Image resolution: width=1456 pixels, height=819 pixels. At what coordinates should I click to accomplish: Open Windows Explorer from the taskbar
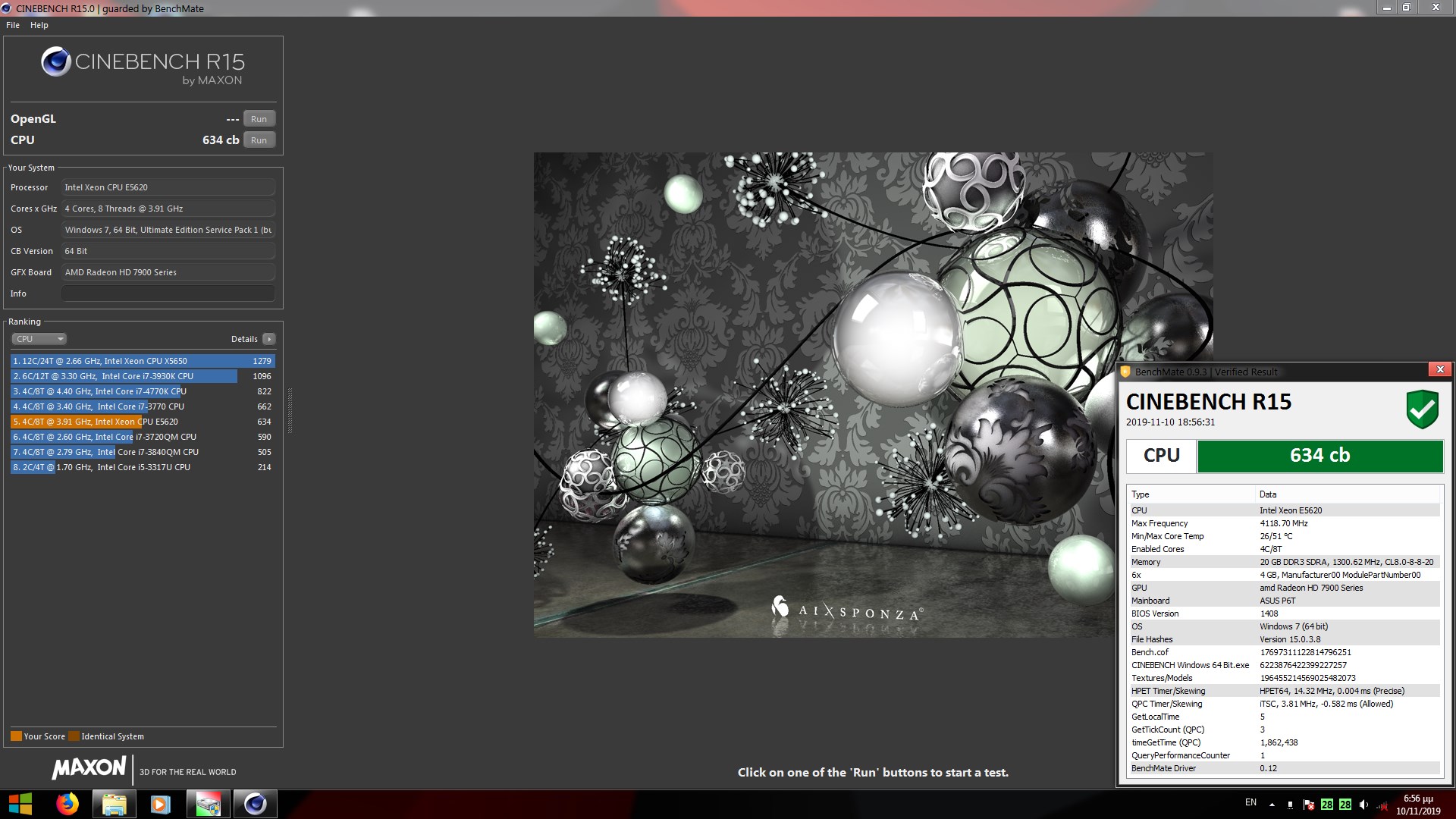pos(114,804)
